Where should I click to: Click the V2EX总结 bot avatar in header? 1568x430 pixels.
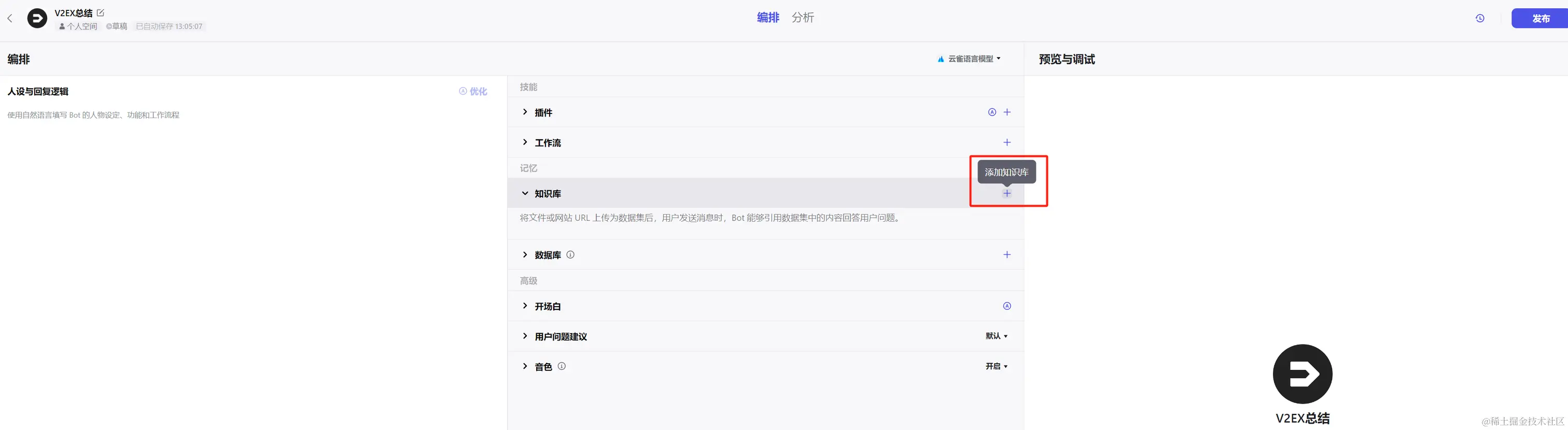click(37, 18)
